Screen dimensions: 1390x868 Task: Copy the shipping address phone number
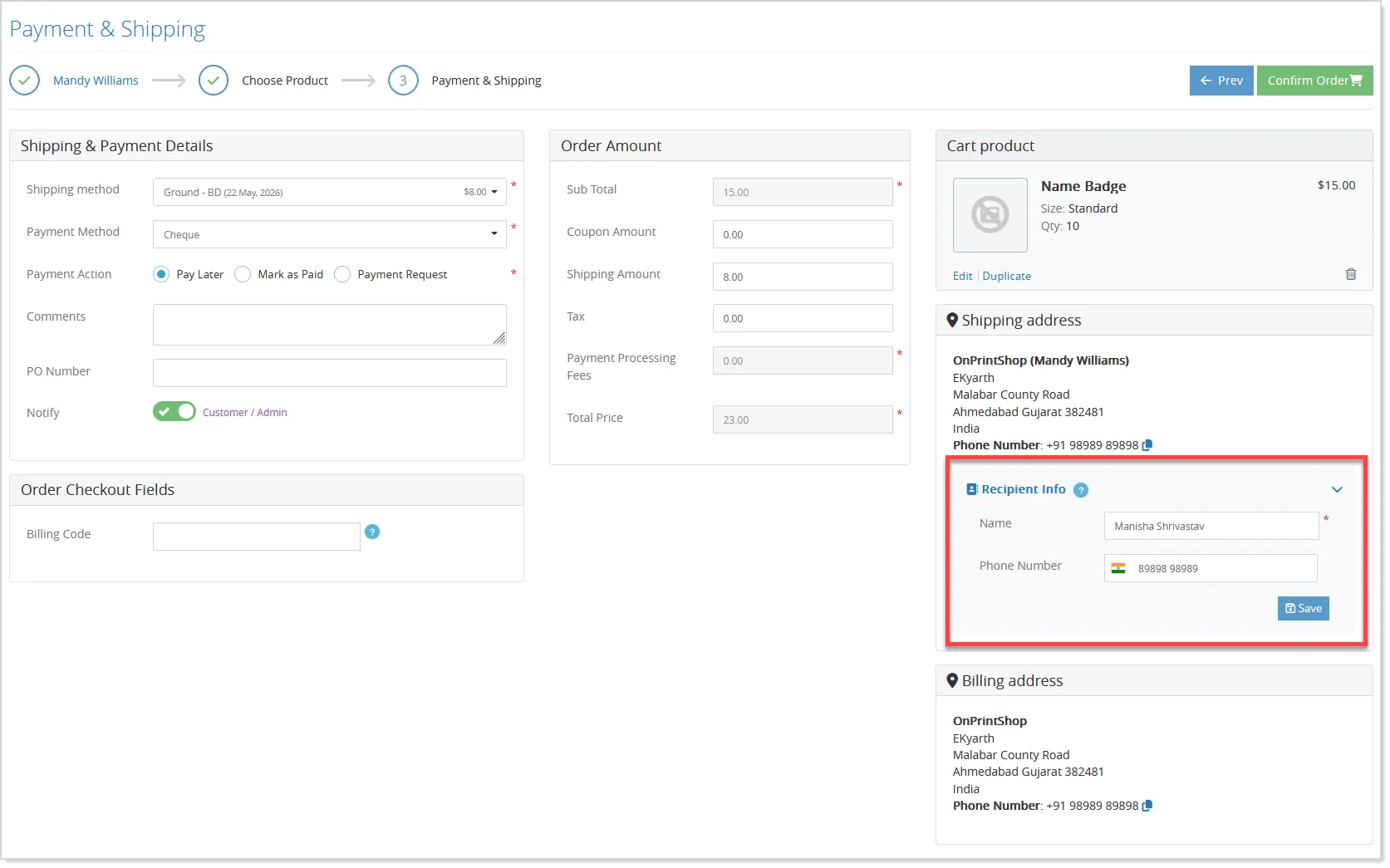(x=1147, y=445)
